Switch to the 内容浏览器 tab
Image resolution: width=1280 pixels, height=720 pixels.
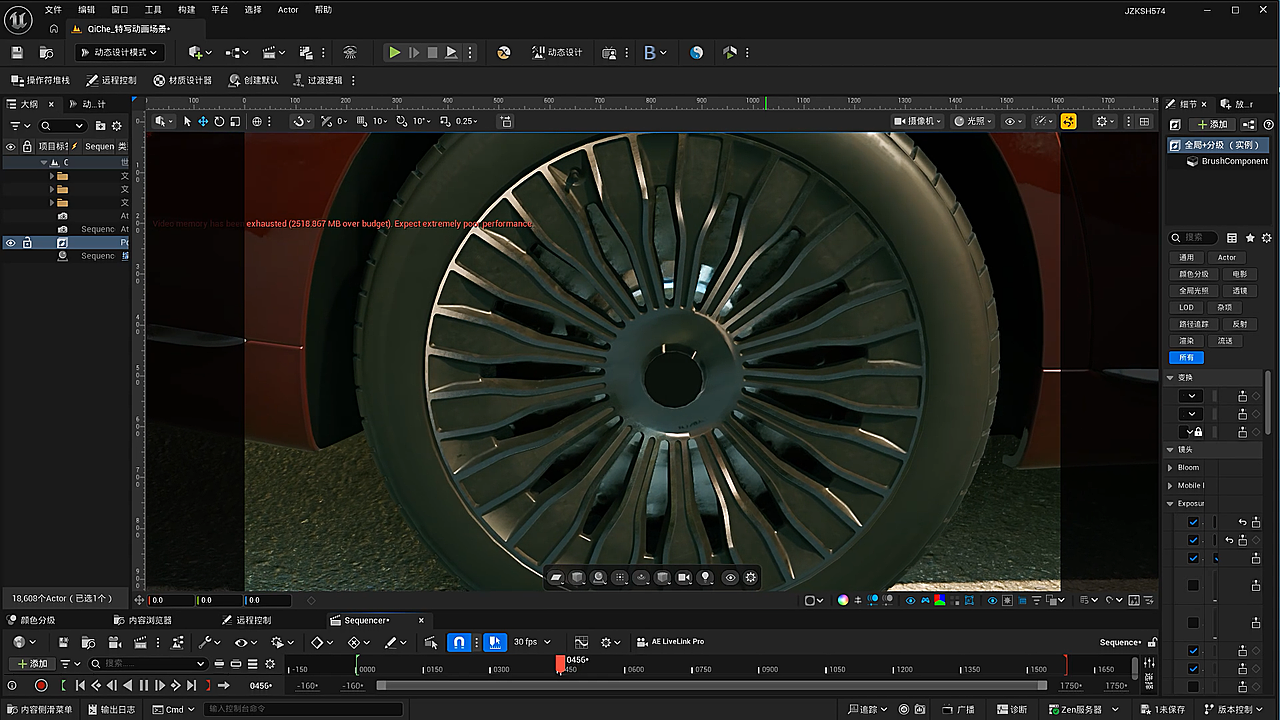[143, 620]
